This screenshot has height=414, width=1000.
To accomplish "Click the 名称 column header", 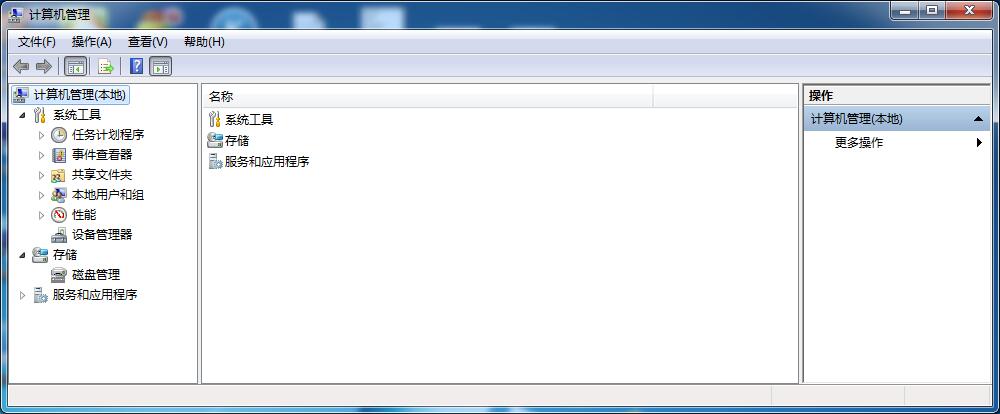I will [x=428, y=97].
